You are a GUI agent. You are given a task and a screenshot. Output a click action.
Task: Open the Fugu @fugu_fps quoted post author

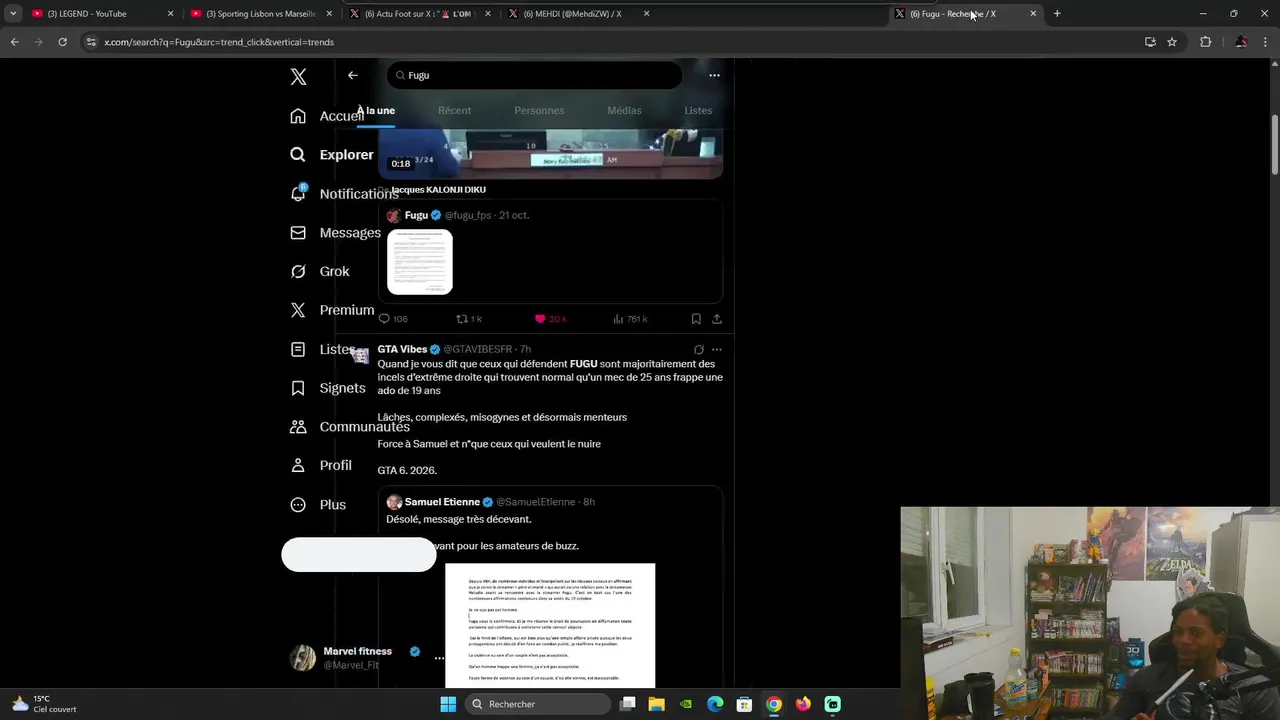coord(416,215)
